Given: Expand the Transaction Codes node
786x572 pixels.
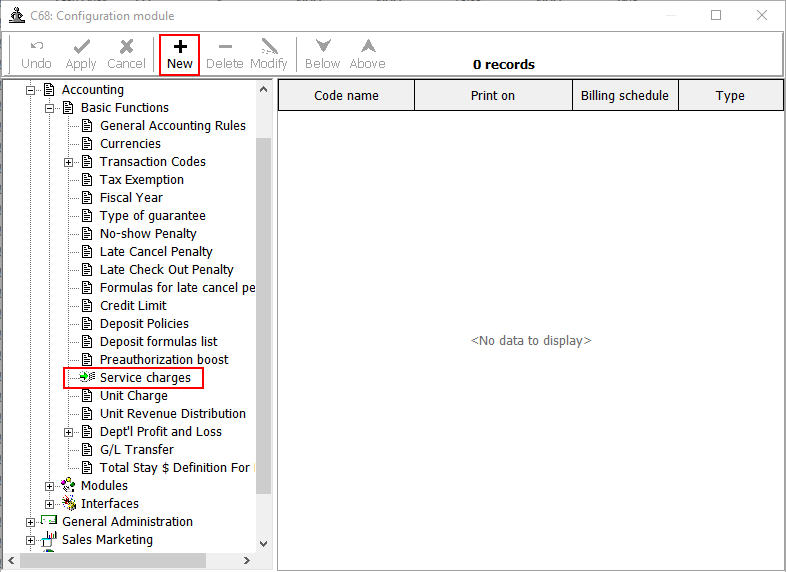Looking at the screenshot, I should point(69,162).
